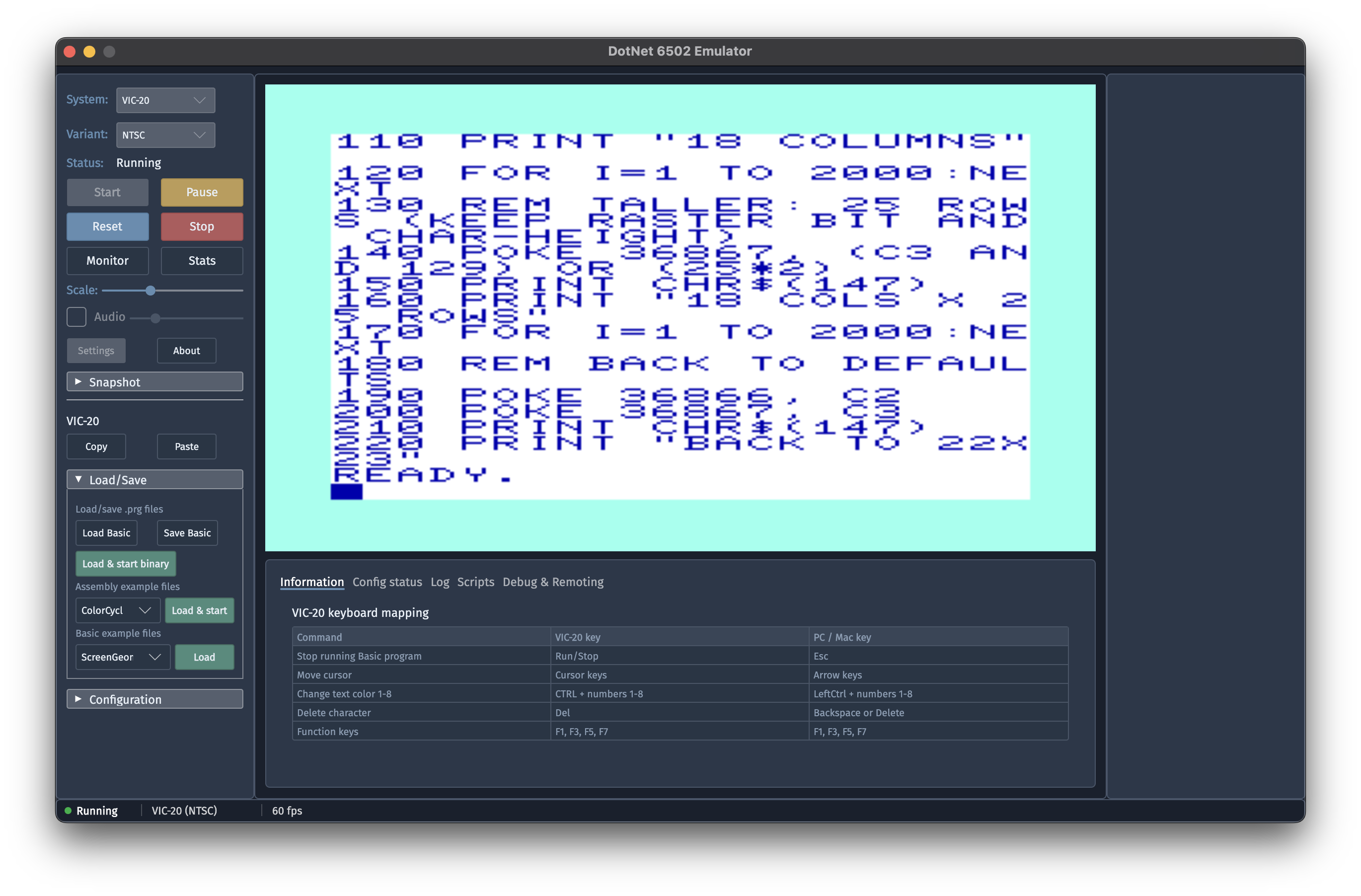The height and width of the screenshot is (896, 1361).
Task: Paste text into VIC-20
Action: coord(186,447)
